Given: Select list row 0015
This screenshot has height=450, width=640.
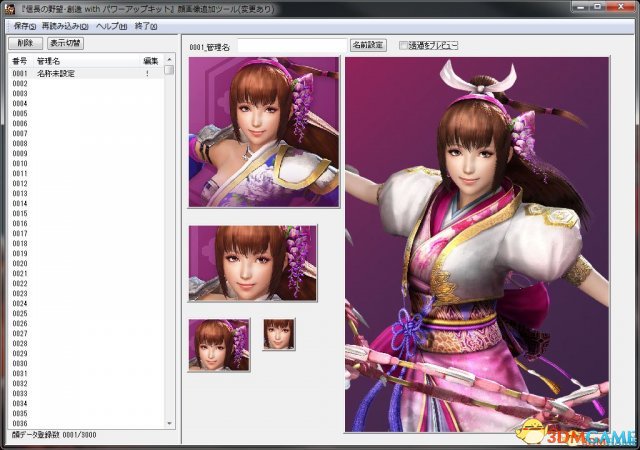Looking at the screenshot, I should click(x=86, y=214).
